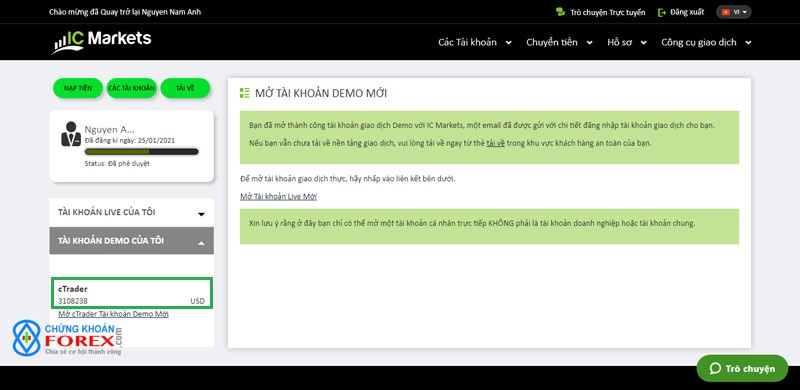Screen dimensions: 800x390
Task: Click the Tải về green button
Action: click(185, 88)
